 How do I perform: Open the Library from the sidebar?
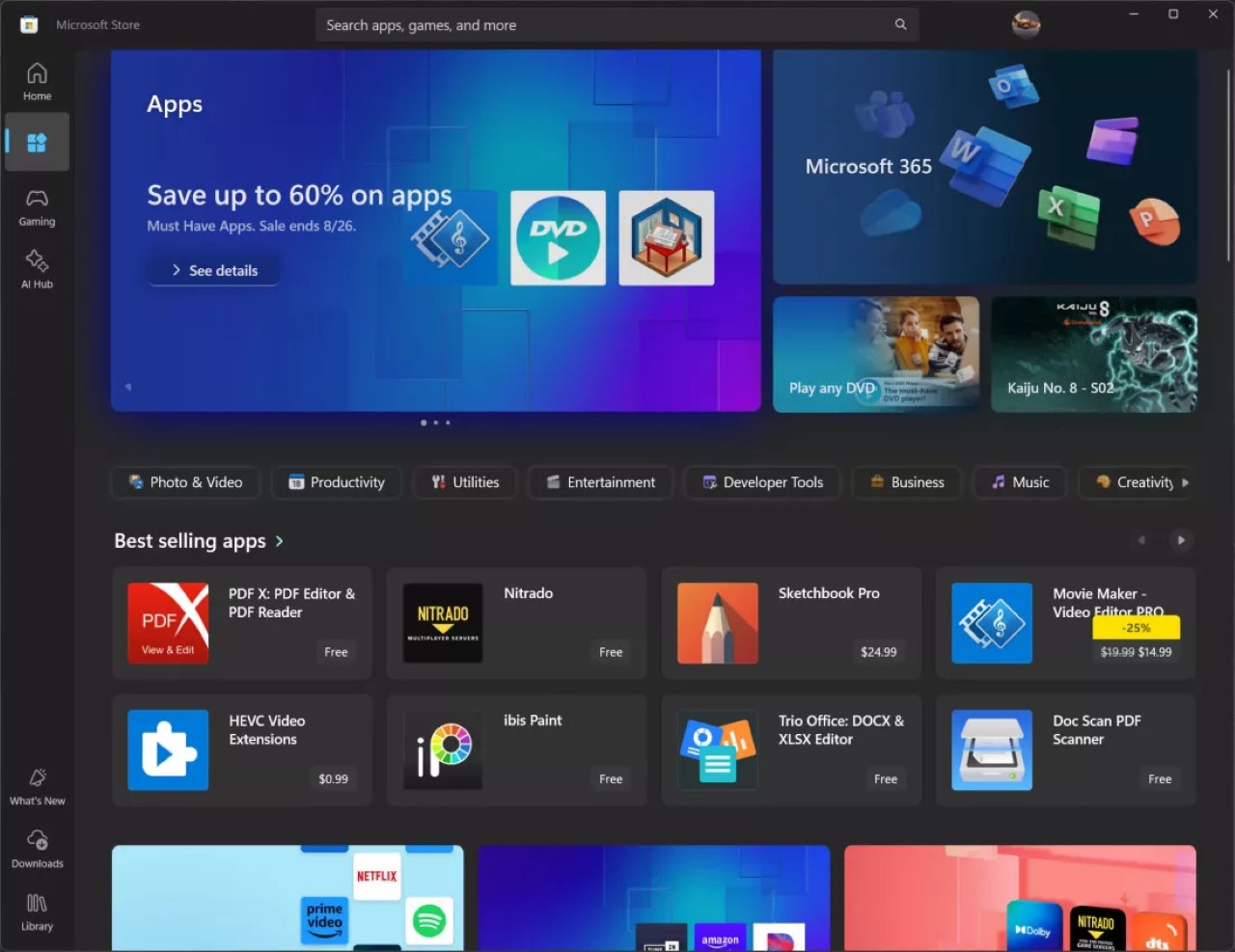coord(37,911)
